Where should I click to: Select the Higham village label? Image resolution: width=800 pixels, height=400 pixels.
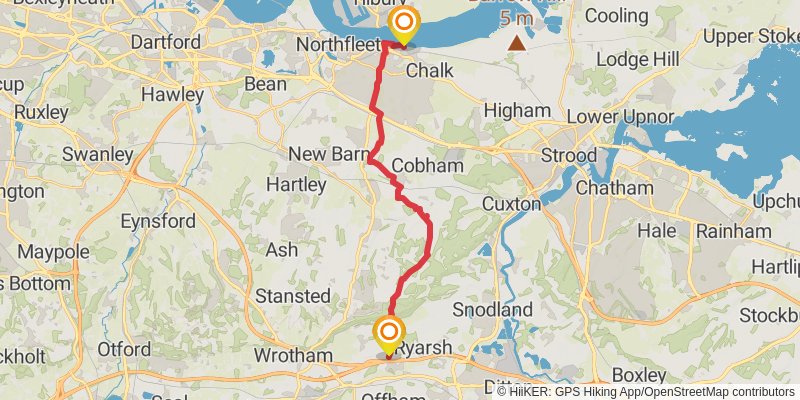pyautogui.click(x=517, y=111)
